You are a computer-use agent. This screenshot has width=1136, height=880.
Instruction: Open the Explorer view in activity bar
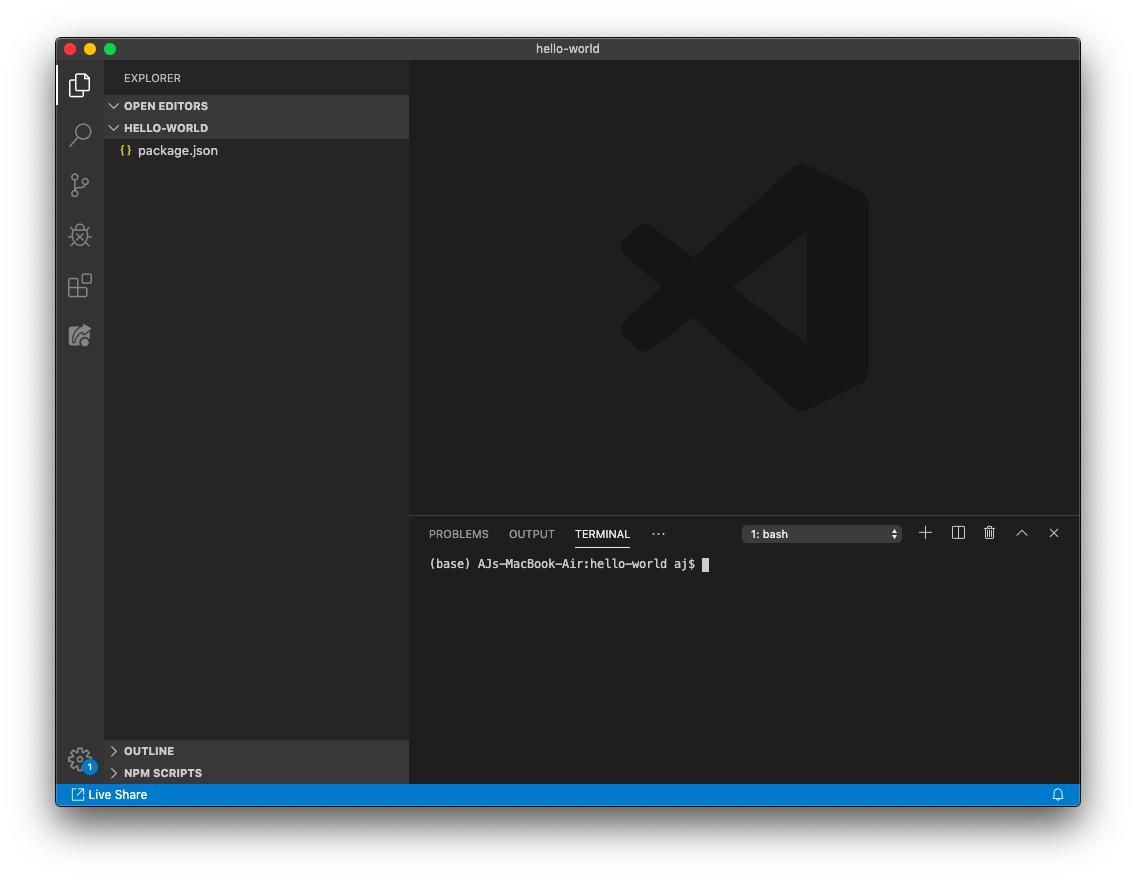80,86
